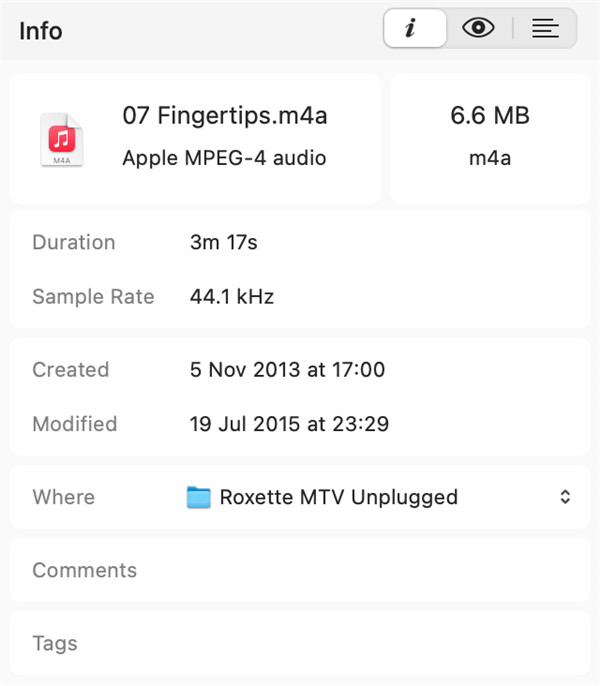The height and width of the screenshot is (686, 600).
Task: Click the blue folder icon beside Roxette
Action: point(199,497)
